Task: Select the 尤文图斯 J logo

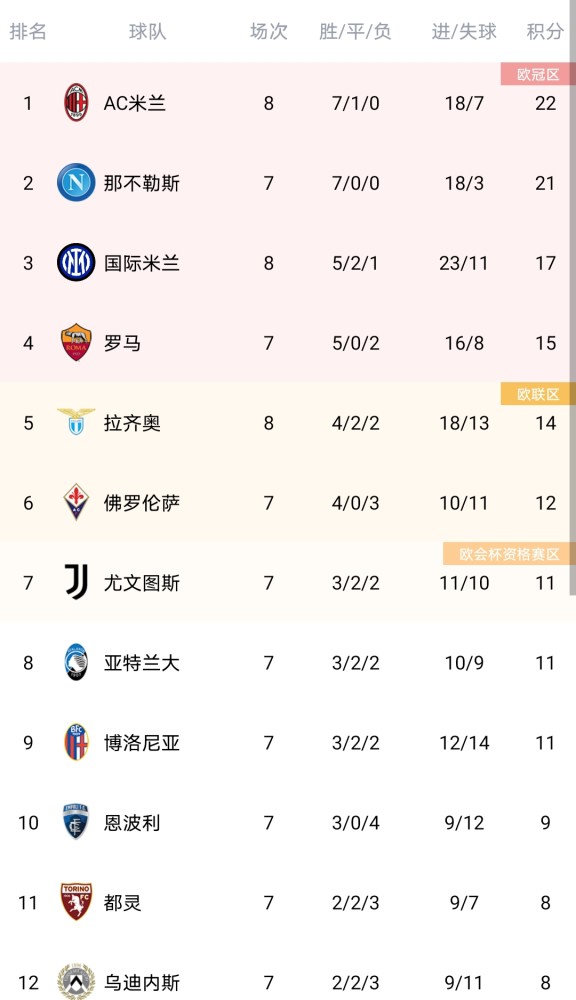Action: point(76,582)
